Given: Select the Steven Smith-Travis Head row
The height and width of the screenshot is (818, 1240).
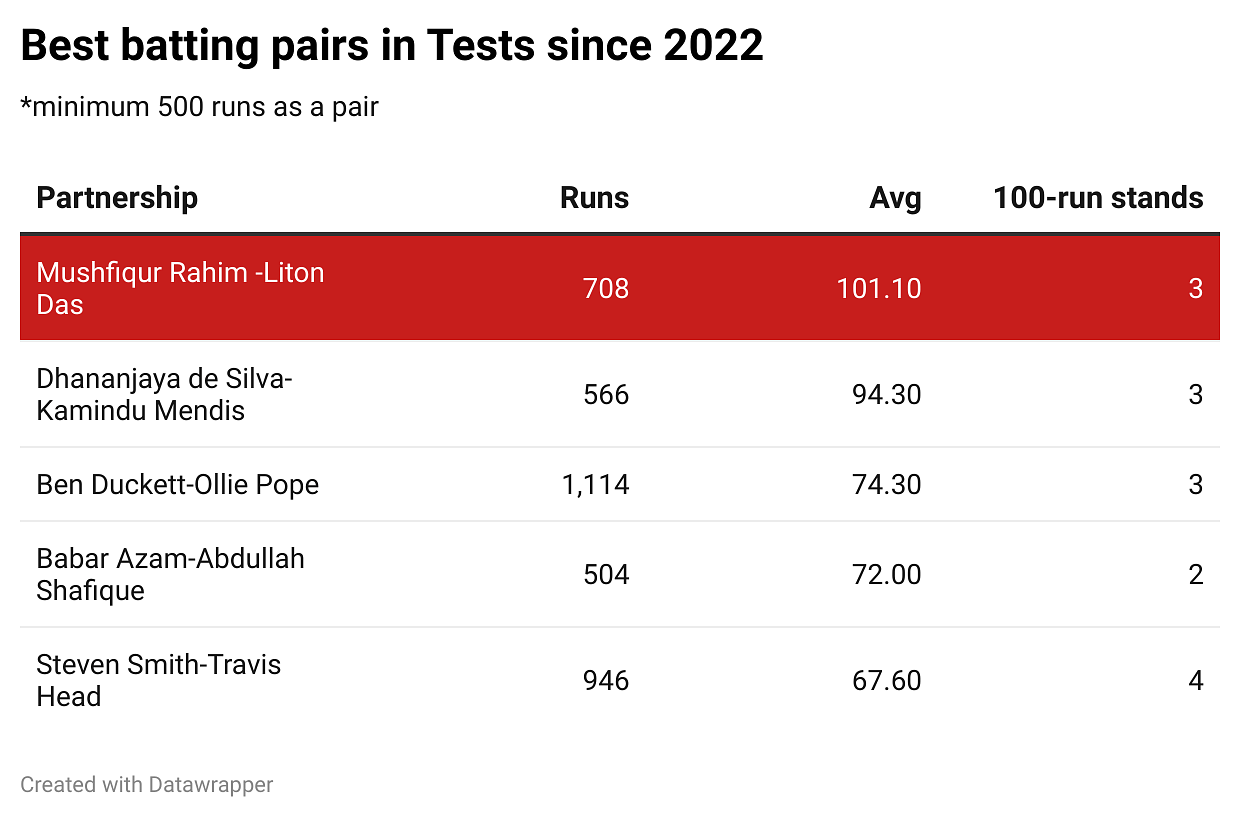Looking at the screenshot, I should point(158,680).
